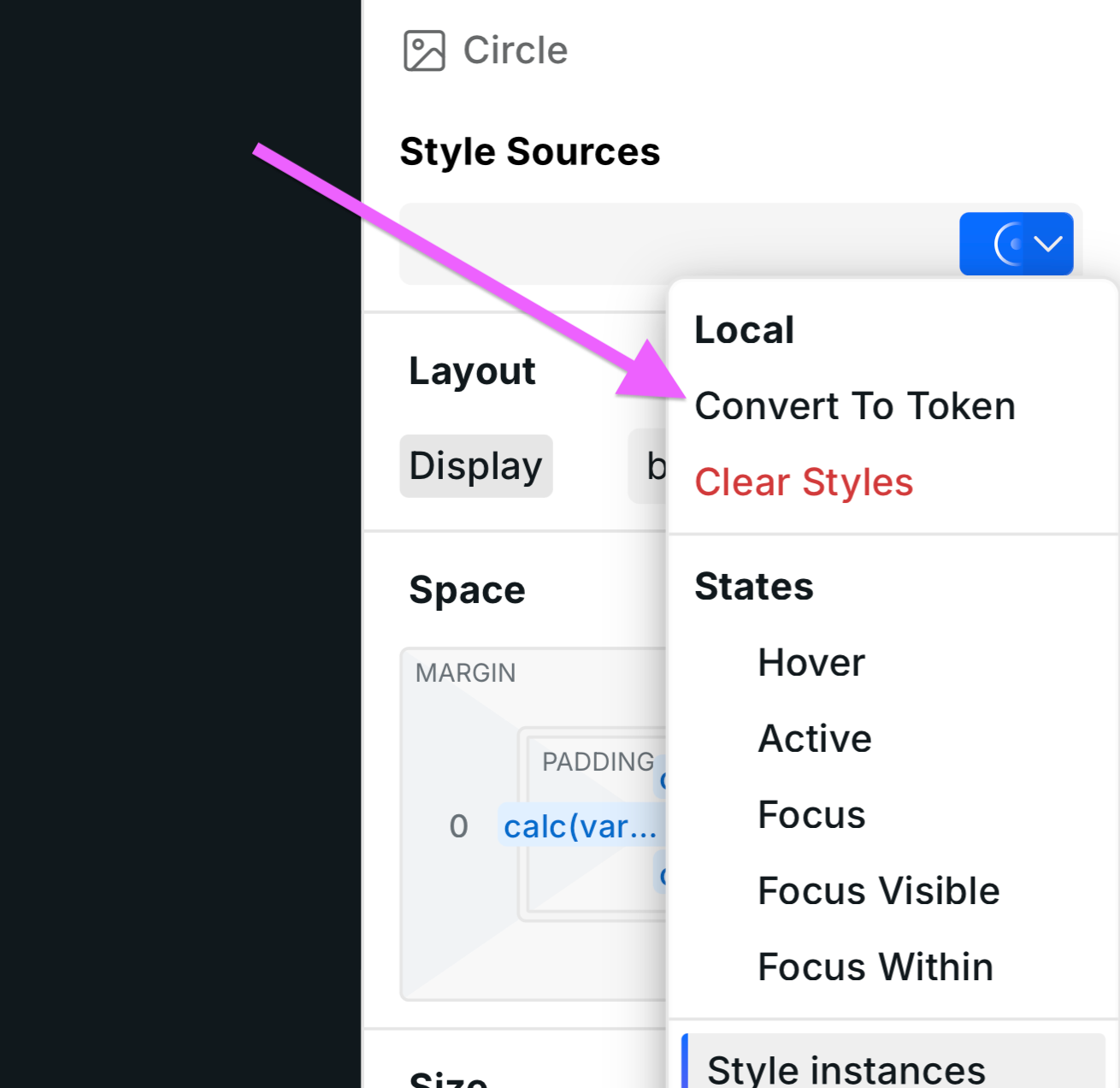This screenshot has width=1120, height=1088.
Task: Select the Focus state
Action: [x=811, y=814]
